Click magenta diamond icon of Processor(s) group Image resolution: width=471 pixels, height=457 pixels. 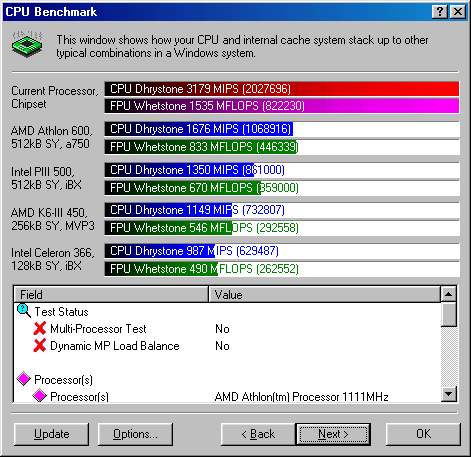point(24,379)
